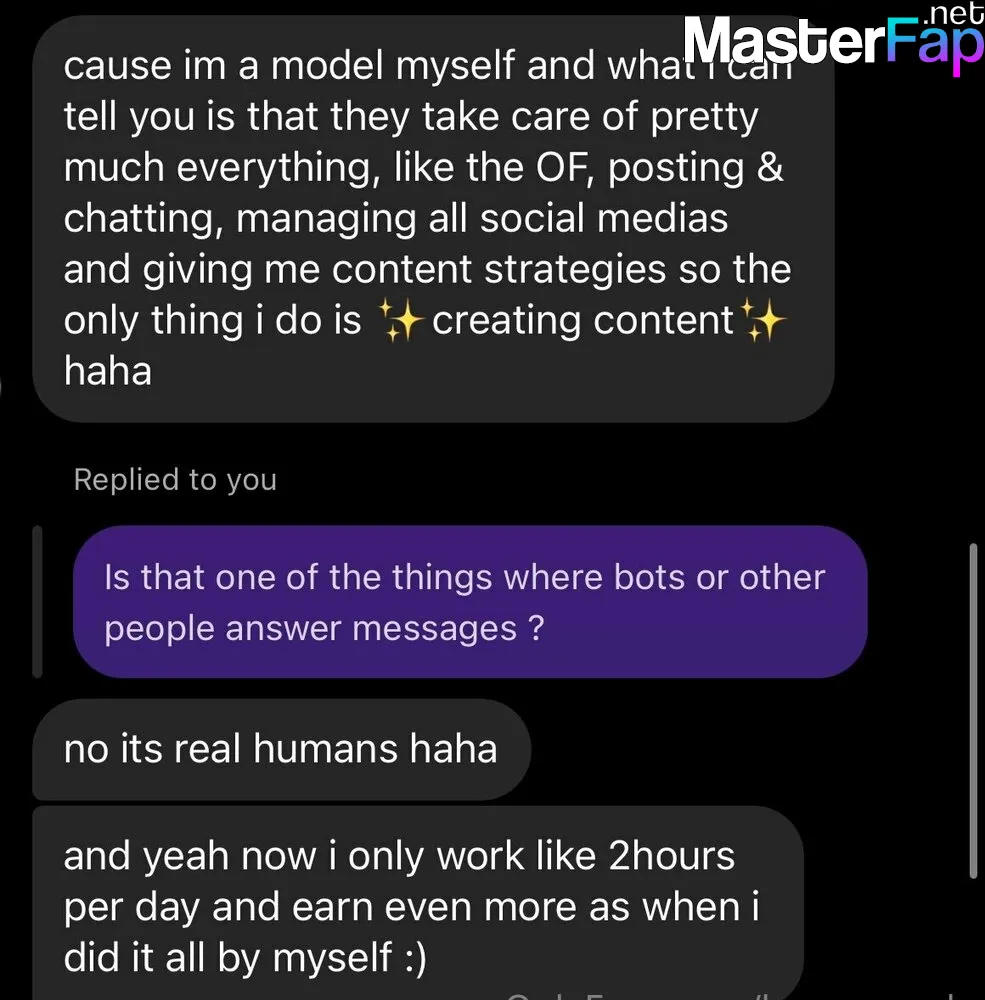This screenshot has height=1000, width=985.
Task: Click the white "Master" part of the watermark
Action: [x=785, y=40]
